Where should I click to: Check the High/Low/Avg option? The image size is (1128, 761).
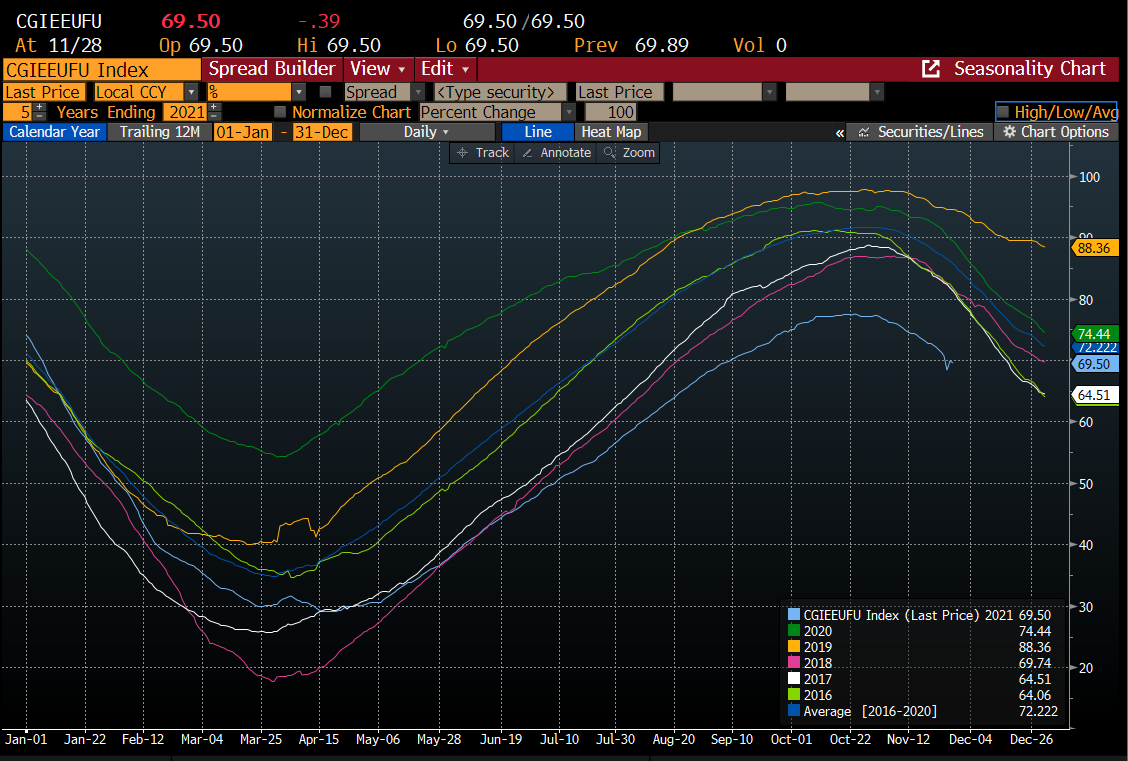[1003, 112]
